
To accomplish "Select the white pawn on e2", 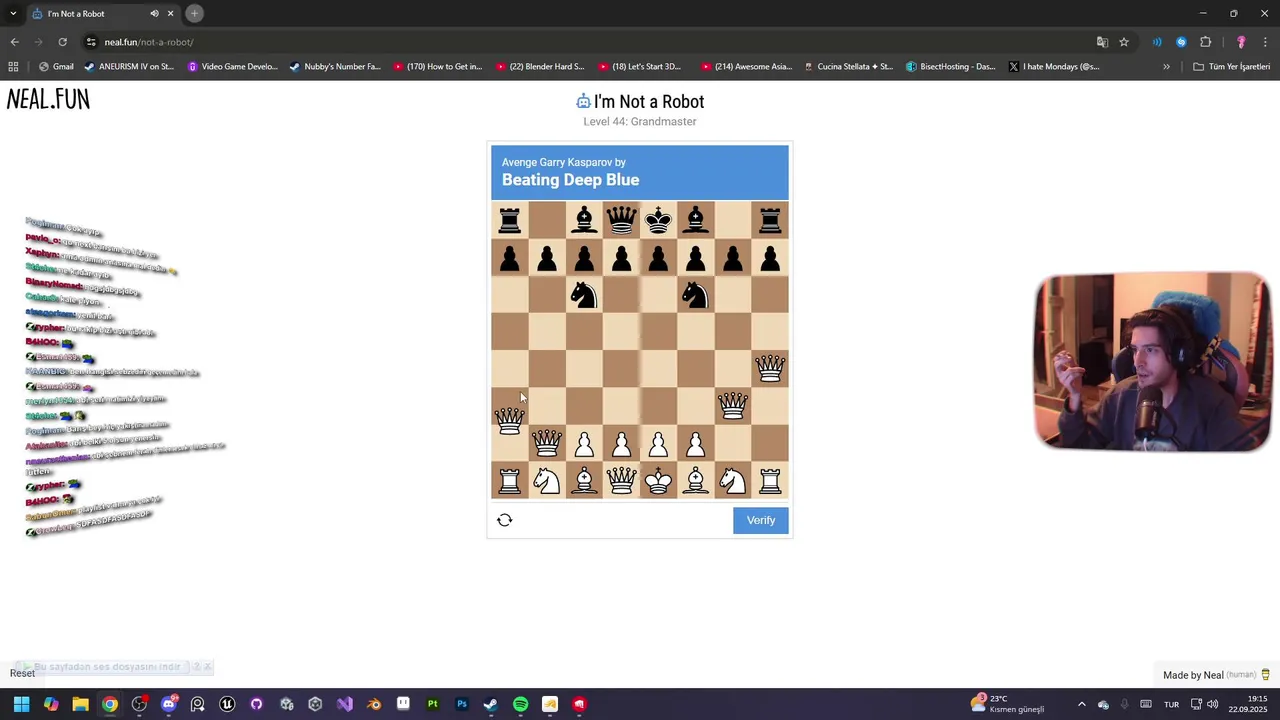I will (x=658, y=443).
